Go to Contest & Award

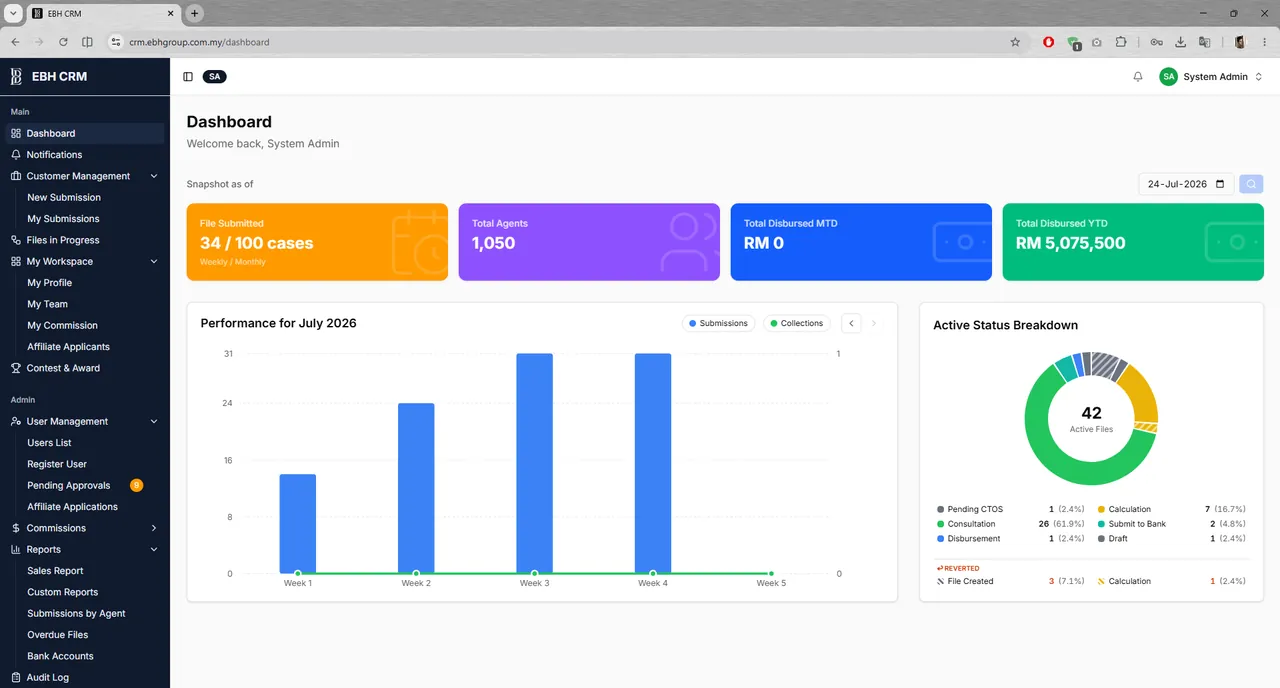coord(85,368)
